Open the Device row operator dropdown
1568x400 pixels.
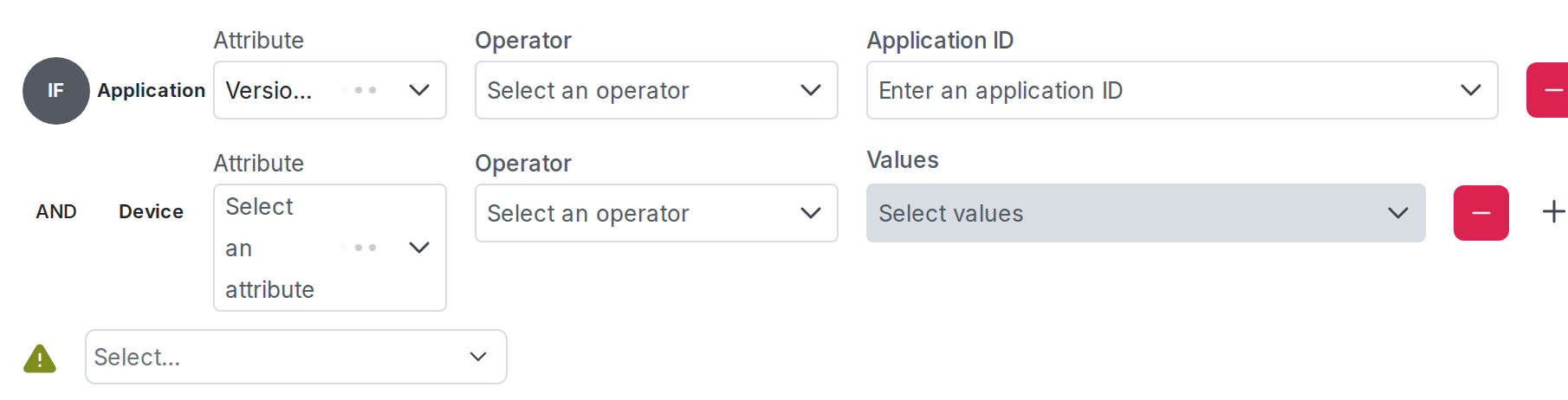tap(656, 213)
